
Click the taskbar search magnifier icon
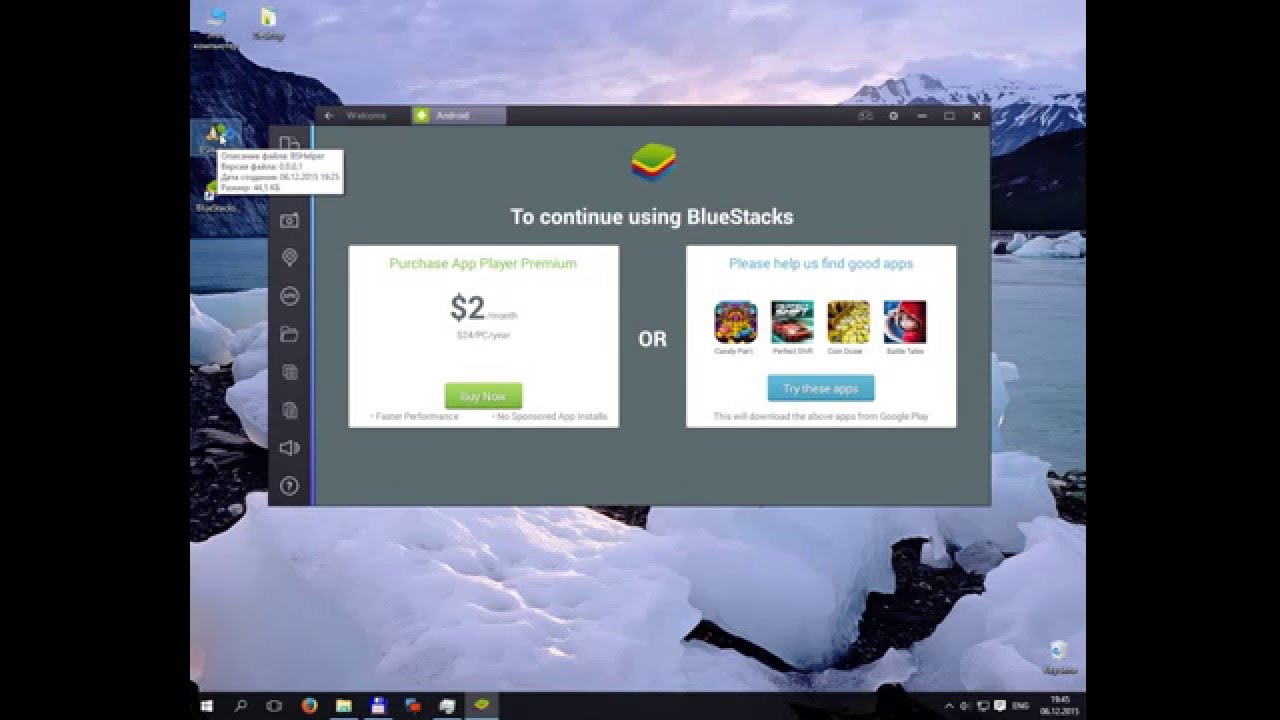241,706
